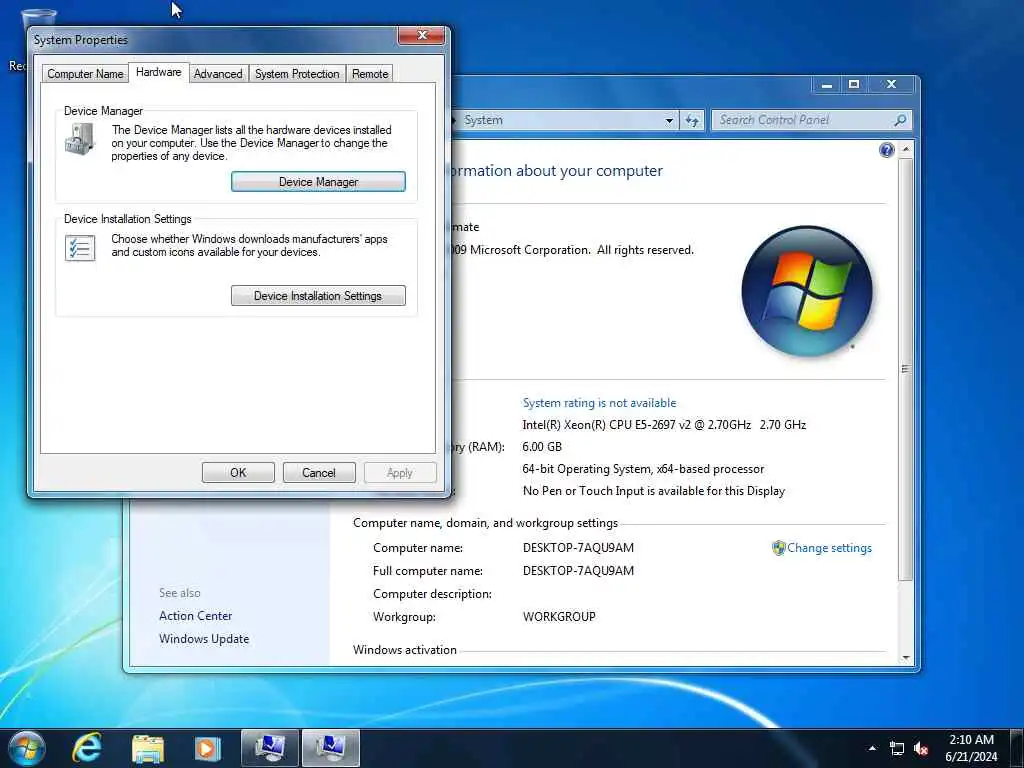Open the clock showing 2:10 AM
The height and width of the screenshot is (768, 1024).
[x=971, y=748]
